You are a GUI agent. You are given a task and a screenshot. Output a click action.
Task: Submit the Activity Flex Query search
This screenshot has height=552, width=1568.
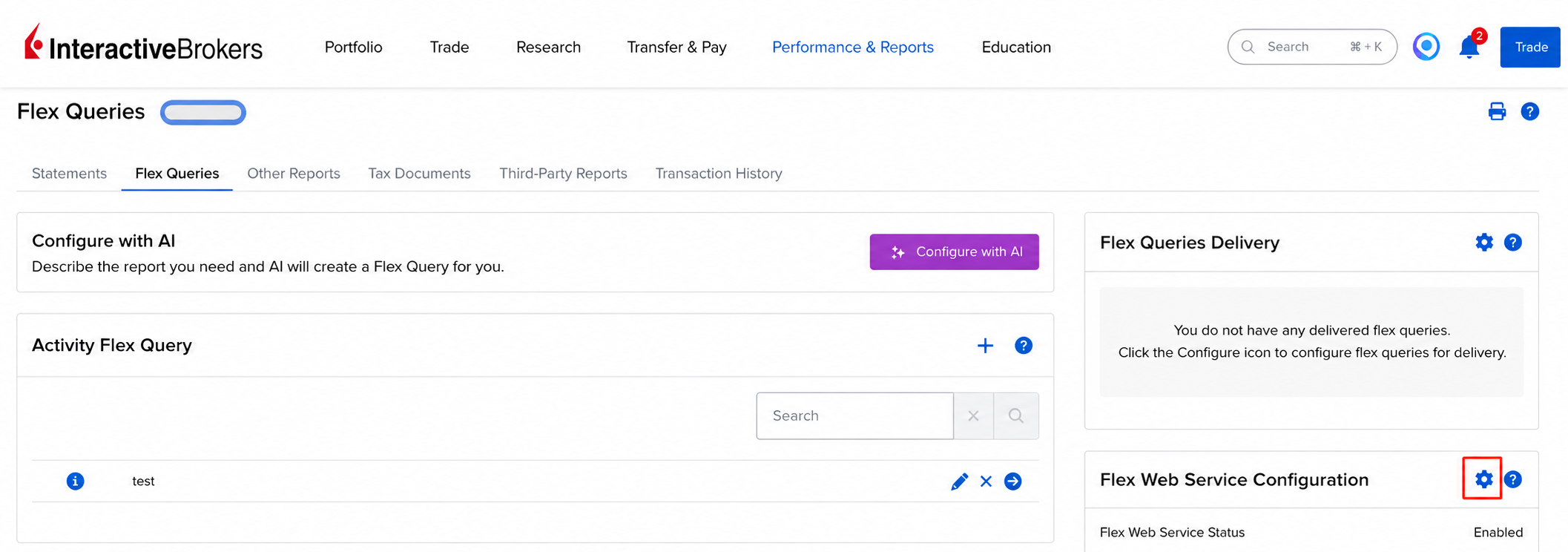click(1016, 416)
